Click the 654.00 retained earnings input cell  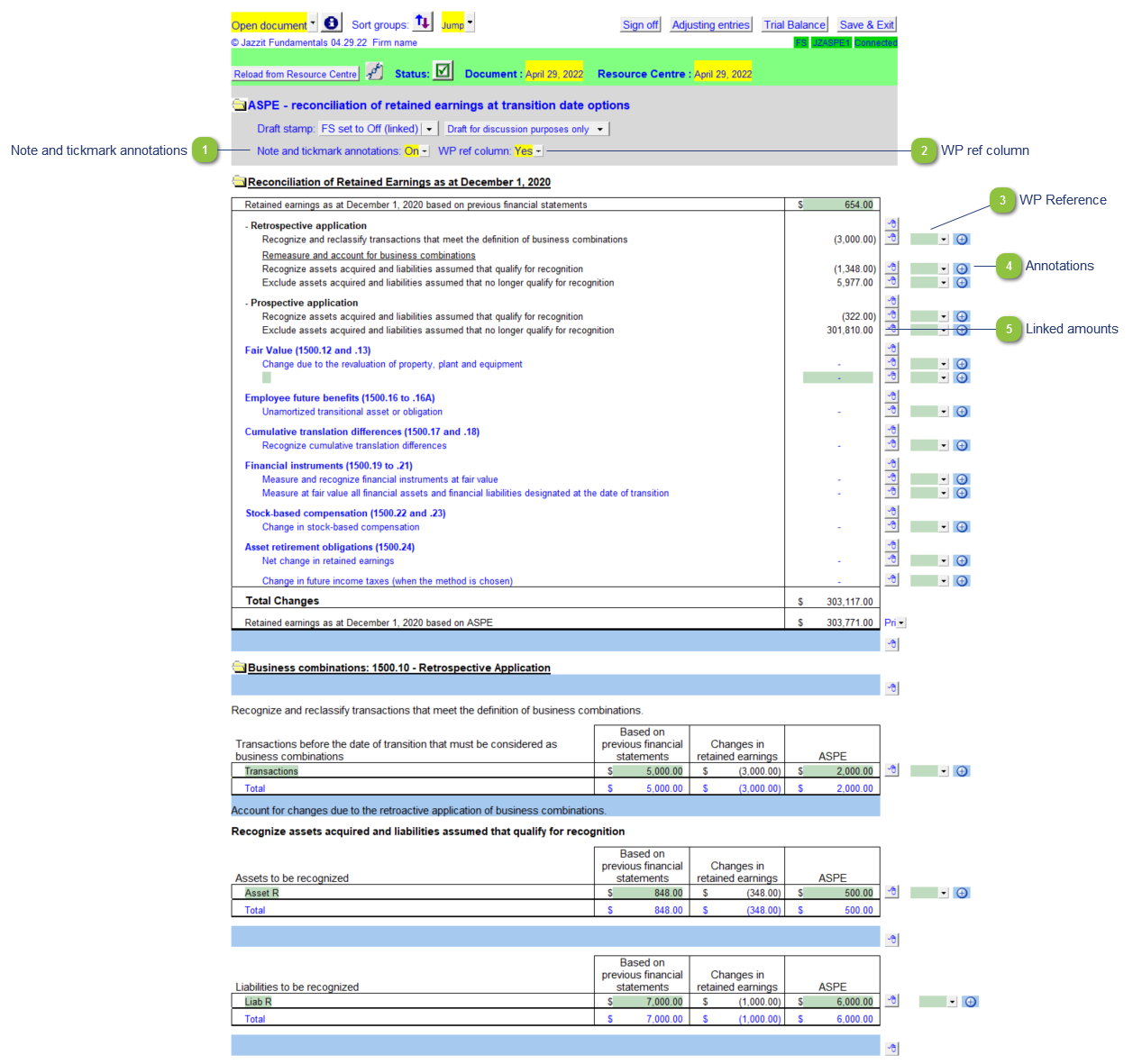(x=838, y=205)
